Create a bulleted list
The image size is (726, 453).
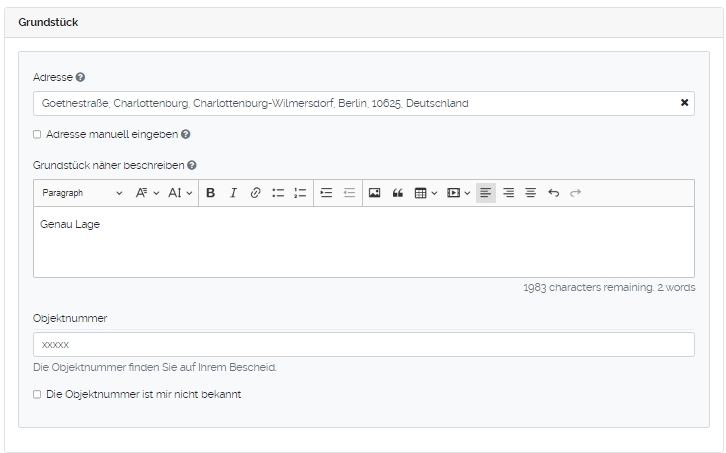coord(278,193)
